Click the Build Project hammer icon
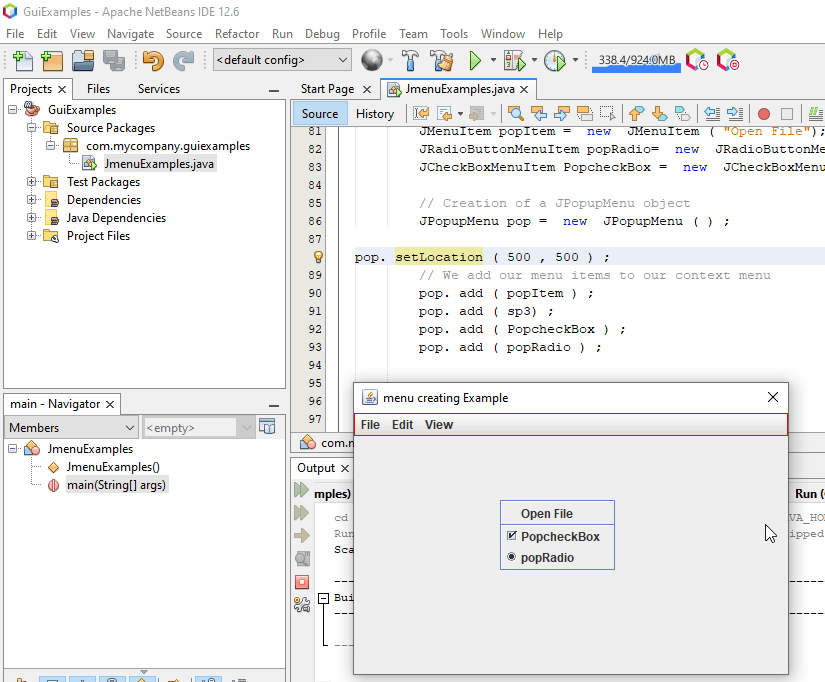 [410, 61]
